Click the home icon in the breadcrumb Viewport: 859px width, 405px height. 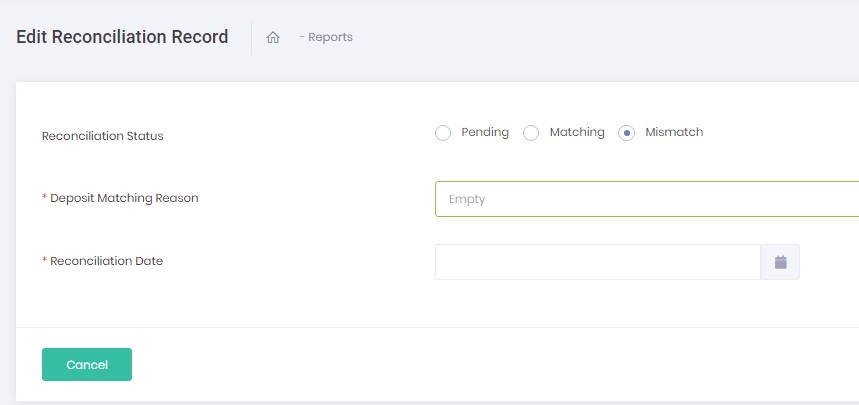tap(272, 37)
